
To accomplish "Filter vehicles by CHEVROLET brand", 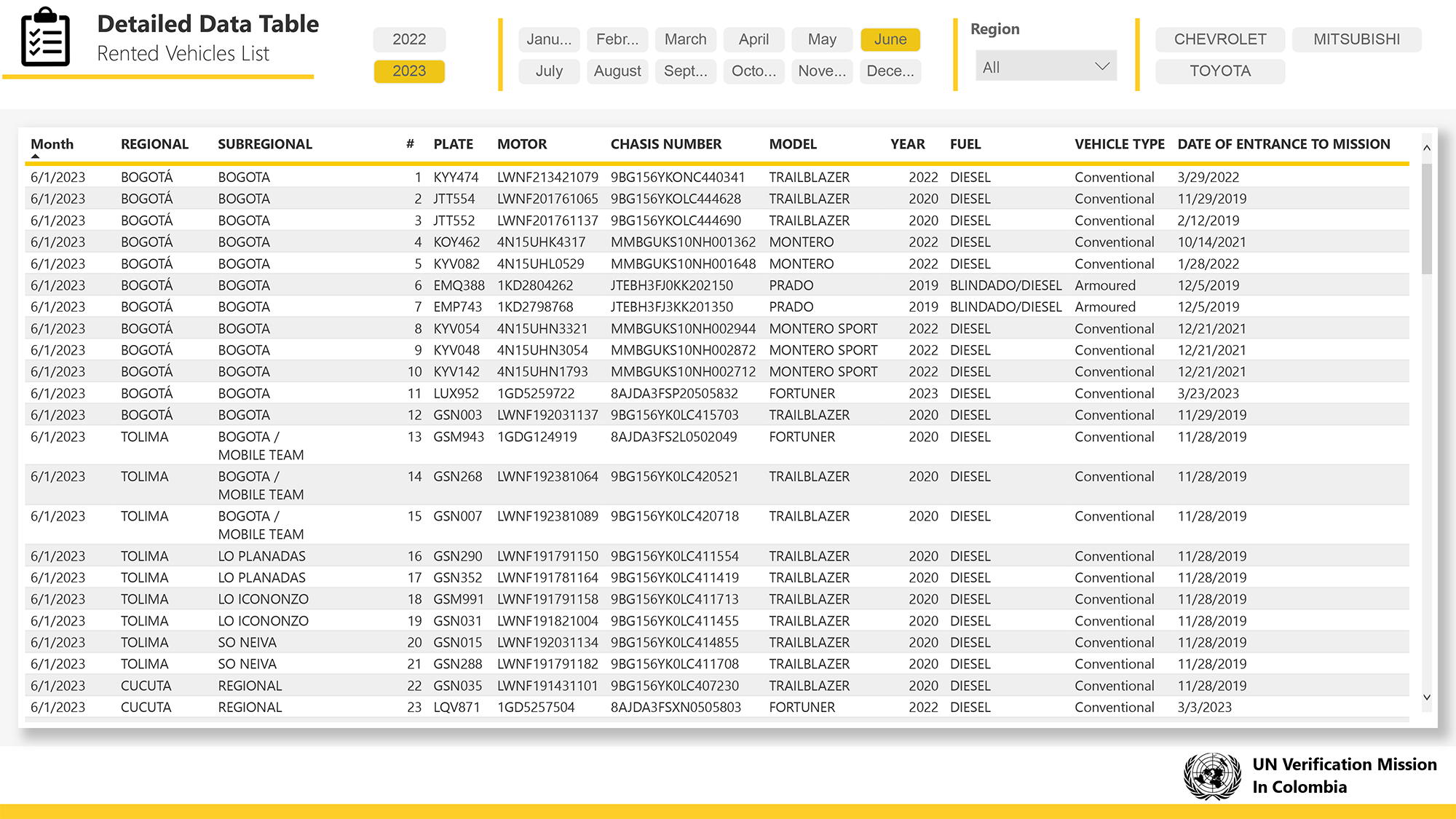I will (x=1220, y=39).
